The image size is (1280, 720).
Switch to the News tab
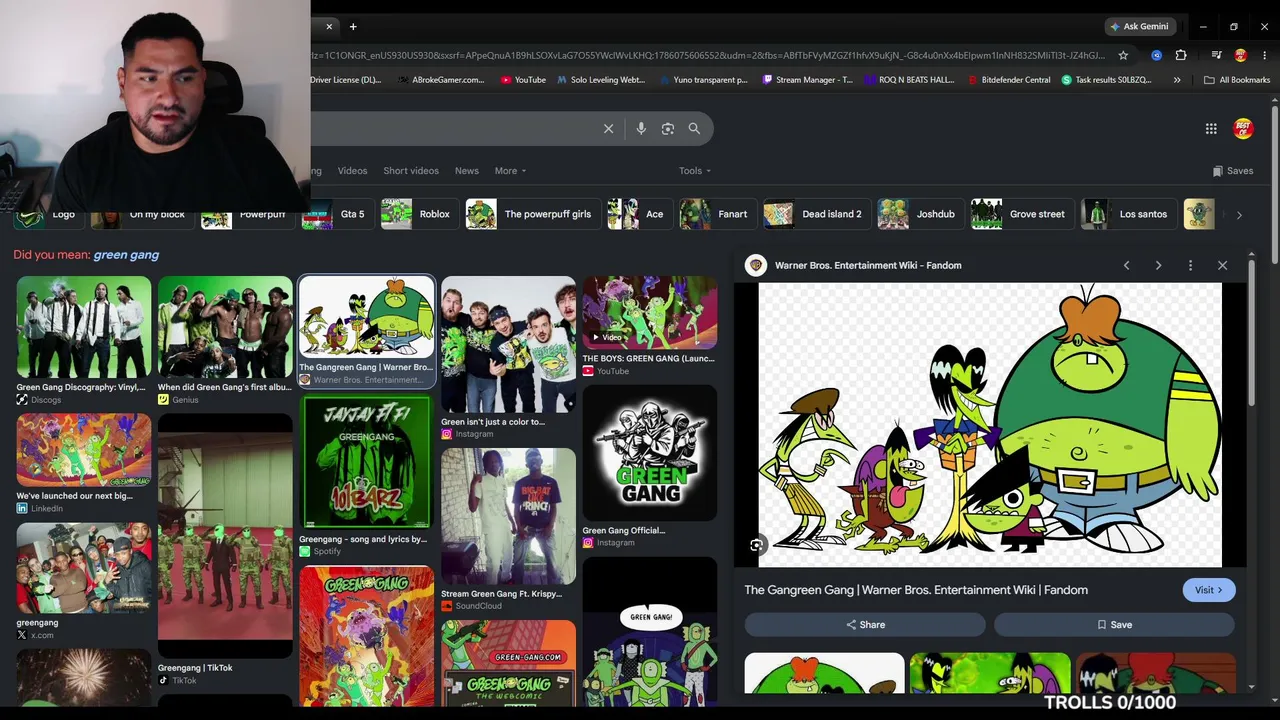pos(467,171)
